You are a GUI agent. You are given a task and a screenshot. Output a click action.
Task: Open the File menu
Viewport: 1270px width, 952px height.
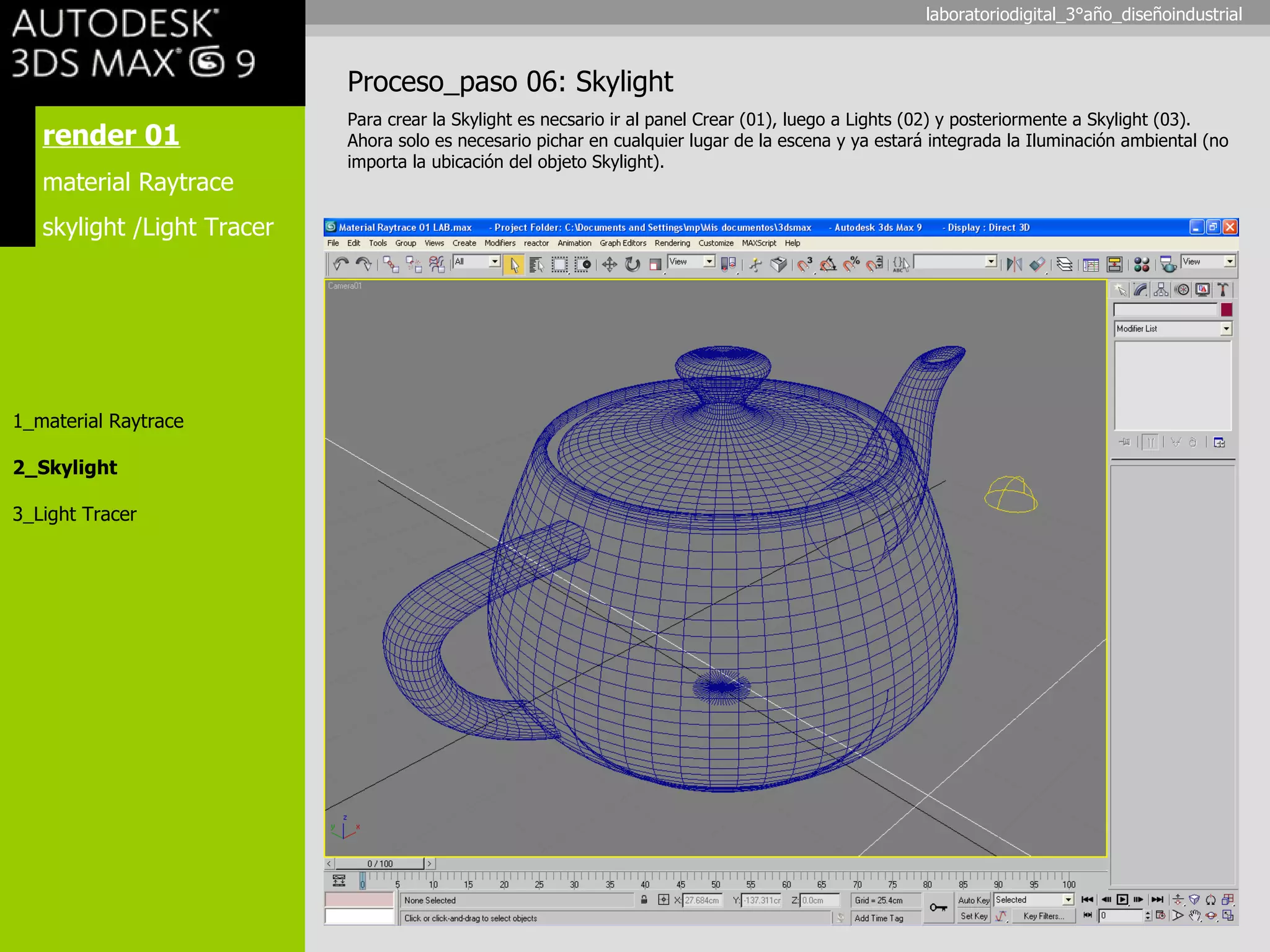(333, 244)
